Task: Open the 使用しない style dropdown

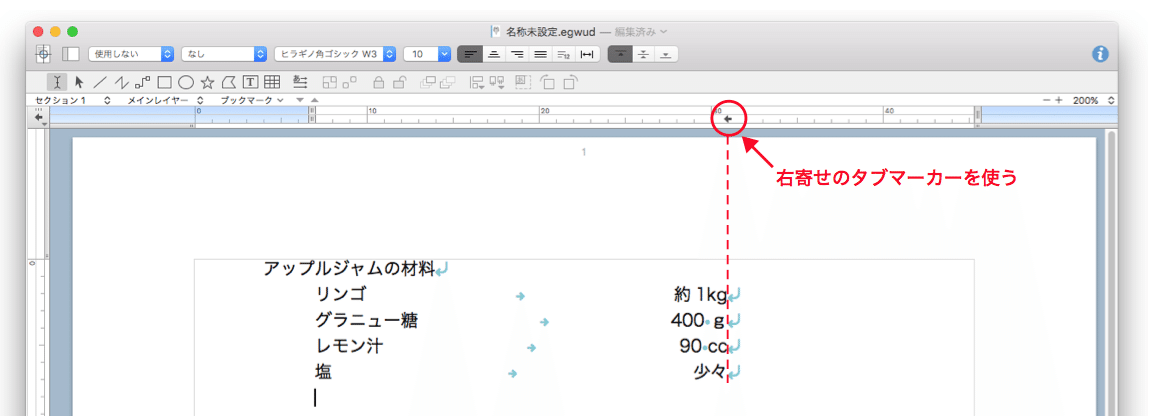Action: click(x=131, y=54)
